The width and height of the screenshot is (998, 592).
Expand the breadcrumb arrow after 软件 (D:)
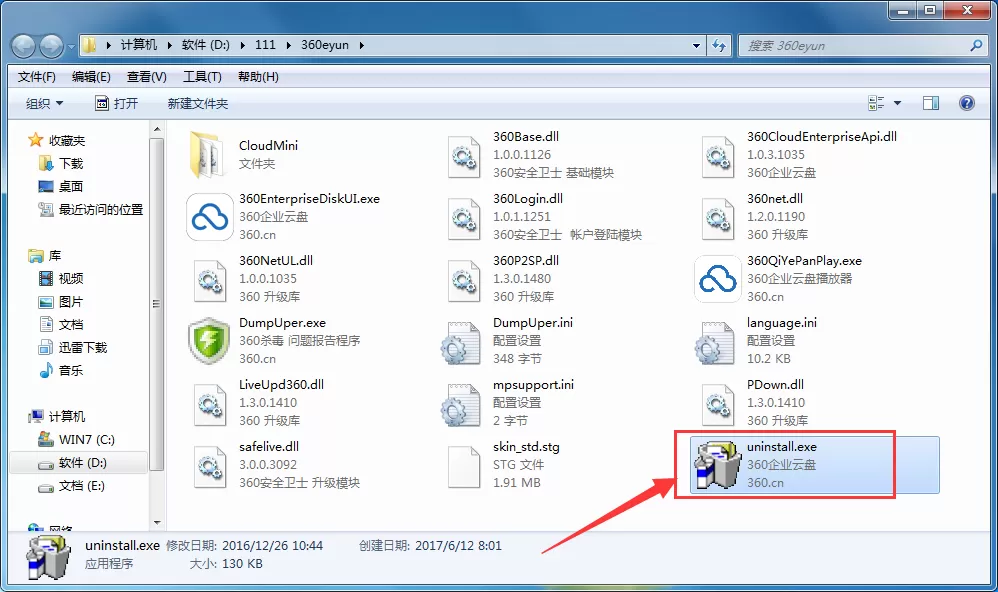pyautogui.click(x=242, y=45)
